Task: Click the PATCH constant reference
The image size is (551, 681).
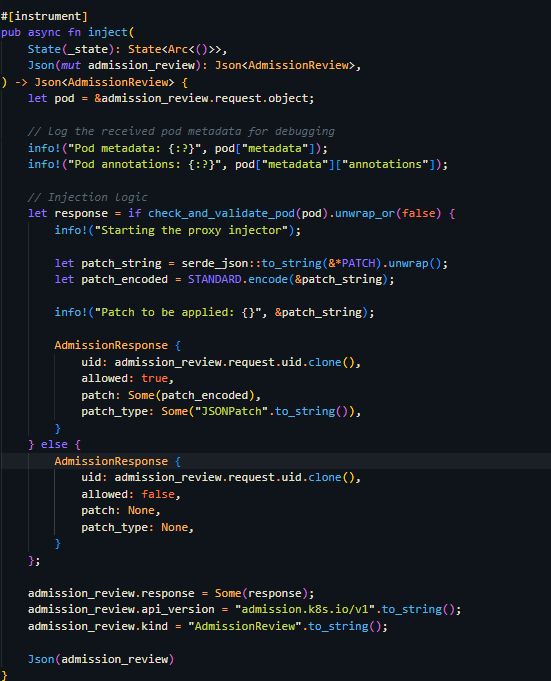Action: coord(358,263)
